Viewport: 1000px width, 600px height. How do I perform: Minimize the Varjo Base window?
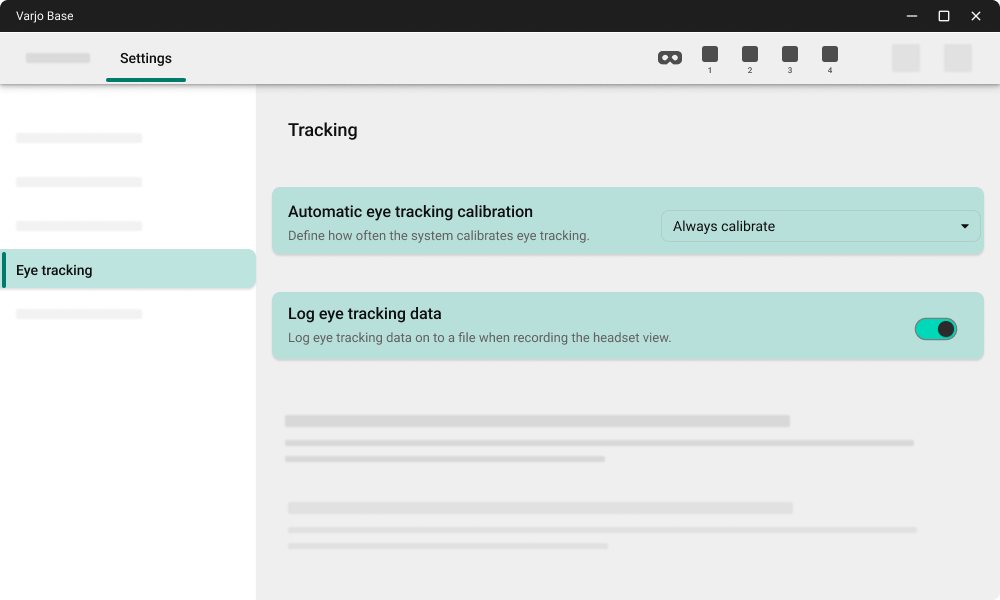[x=912, y=16]
